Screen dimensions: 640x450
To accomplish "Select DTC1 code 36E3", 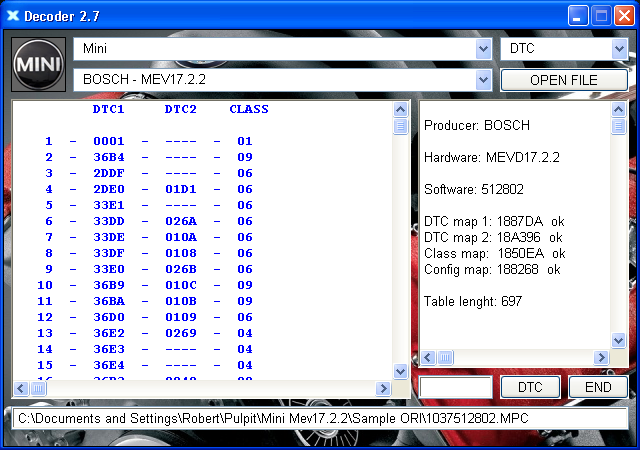I will pos(109,349).
